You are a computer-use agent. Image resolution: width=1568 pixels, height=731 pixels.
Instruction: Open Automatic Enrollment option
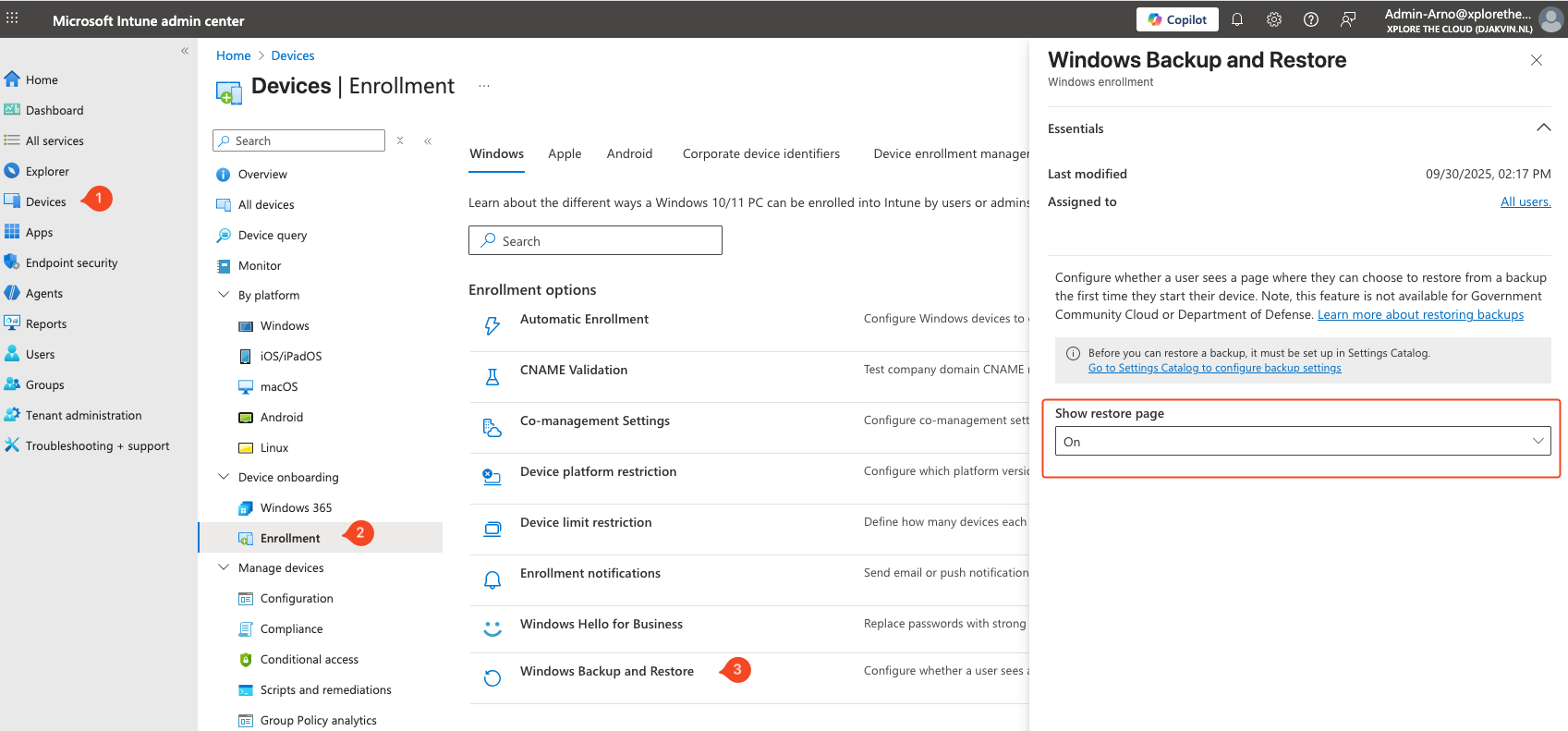pos(584,319)
